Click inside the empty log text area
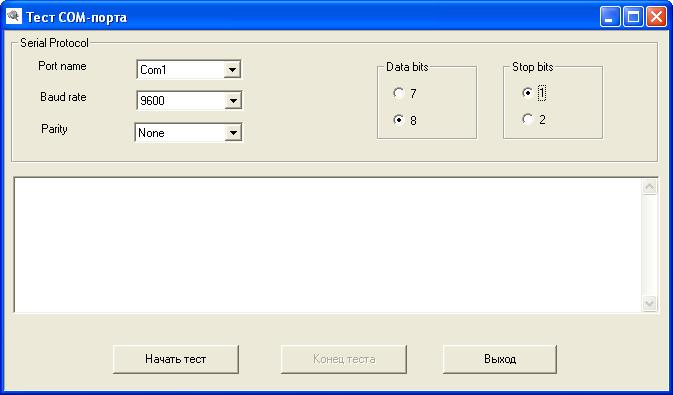The height and width of the screenshot is (395, 673). pyautogui.click(x=328, y=245)
